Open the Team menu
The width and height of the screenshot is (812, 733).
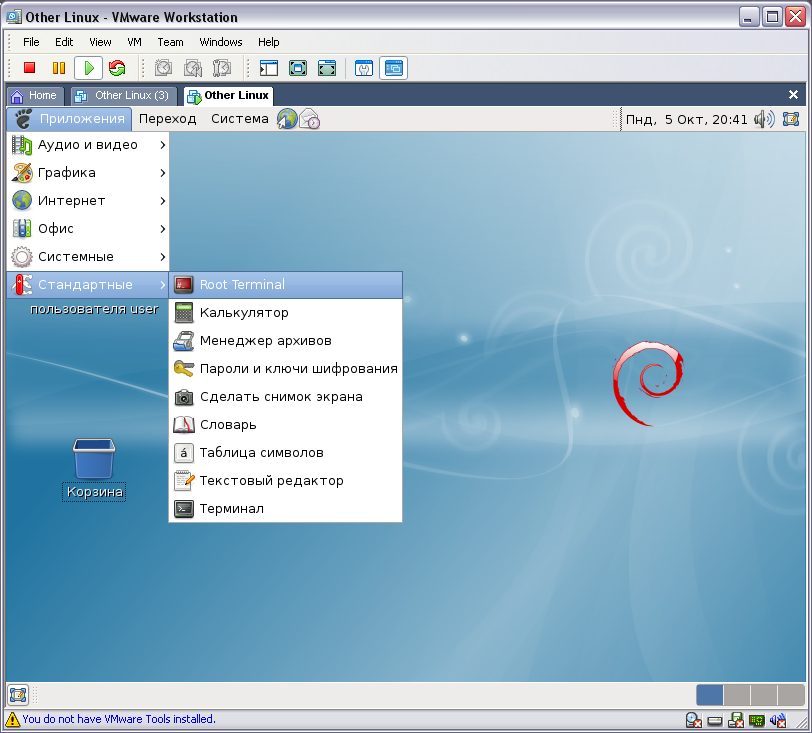click(x=170, y=42)
